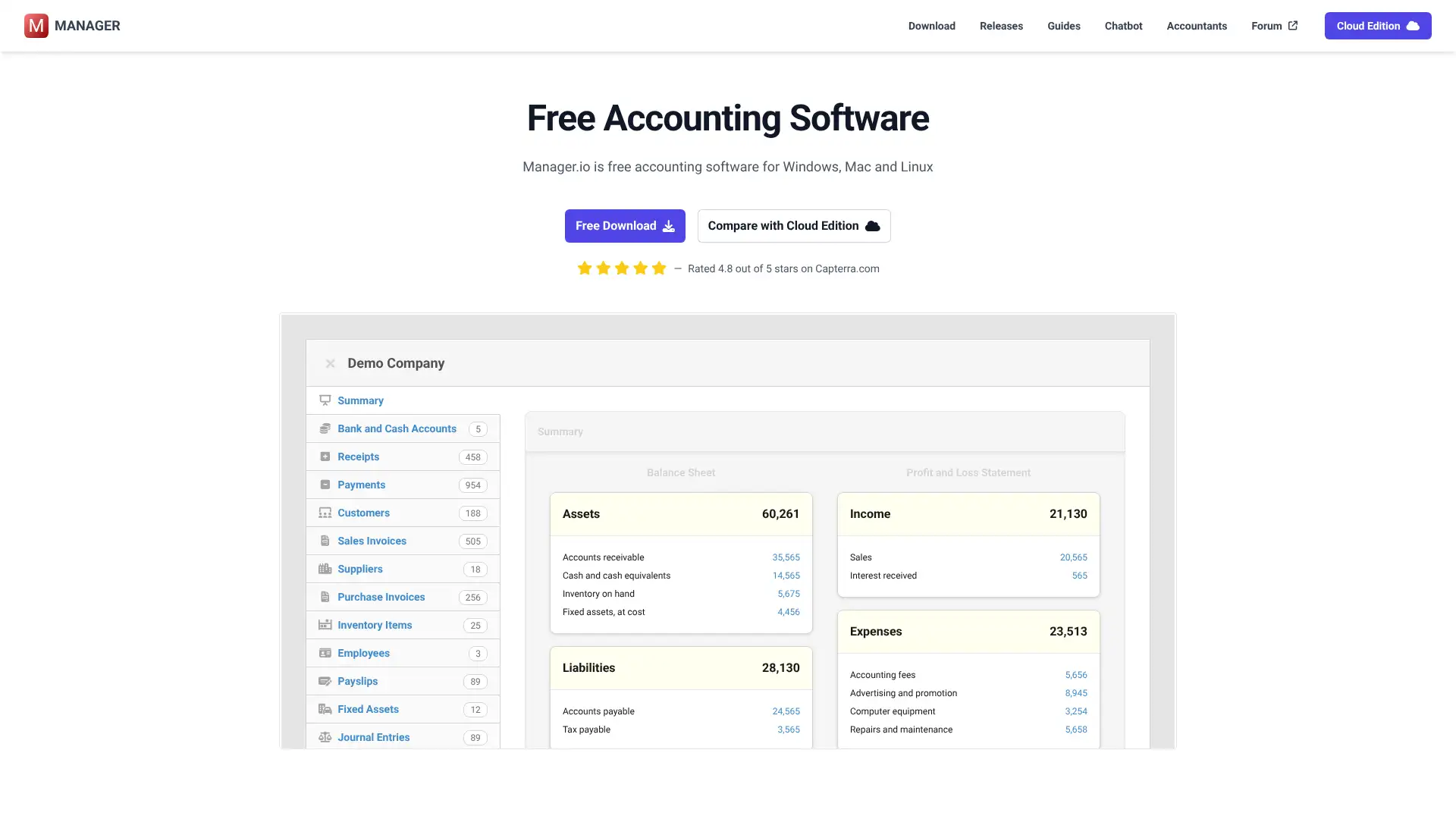Click the Cloud Edition button

[x=1378, y=26]
